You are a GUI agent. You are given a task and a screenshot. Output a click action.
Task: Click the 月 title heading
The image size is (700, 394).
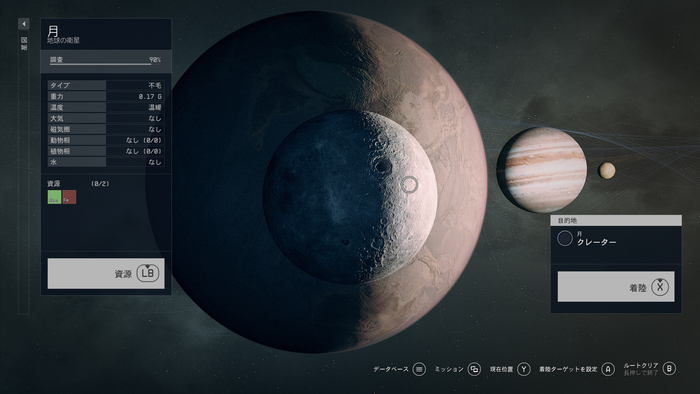click(x=53, y=31)
